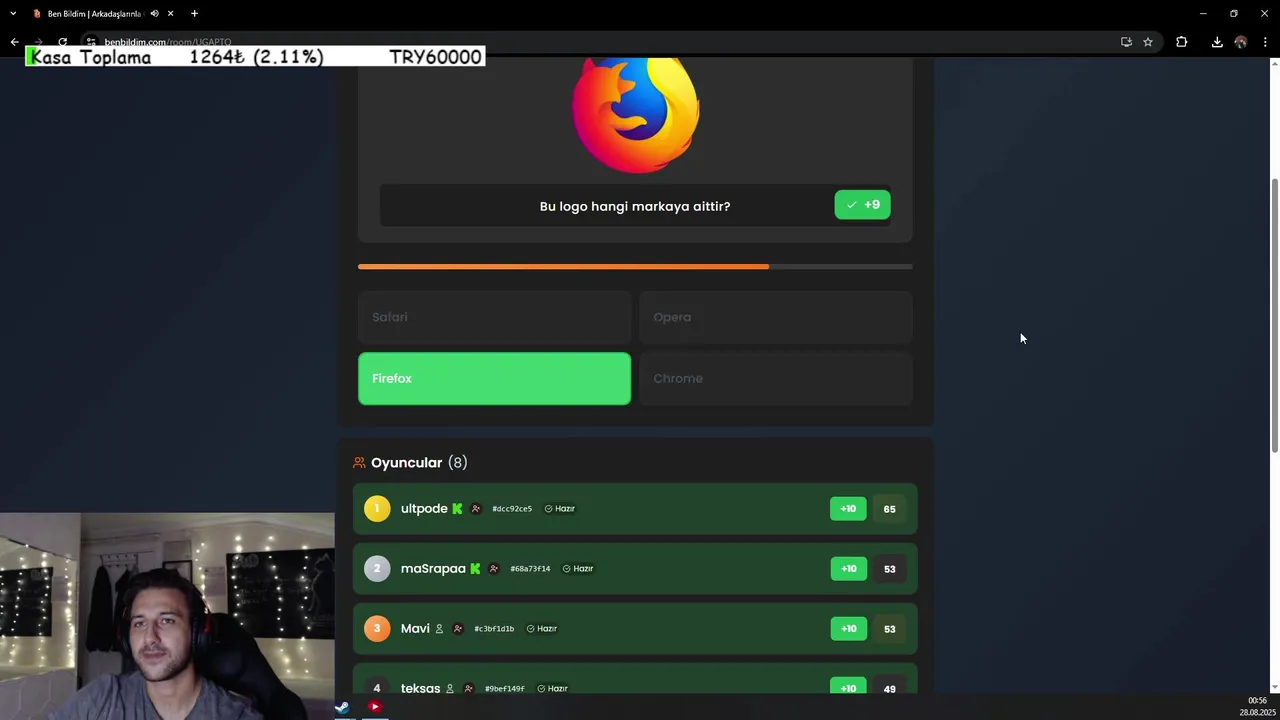
Task: Click the page vertical scrollbar
Action: click(x=1274, y=315)
